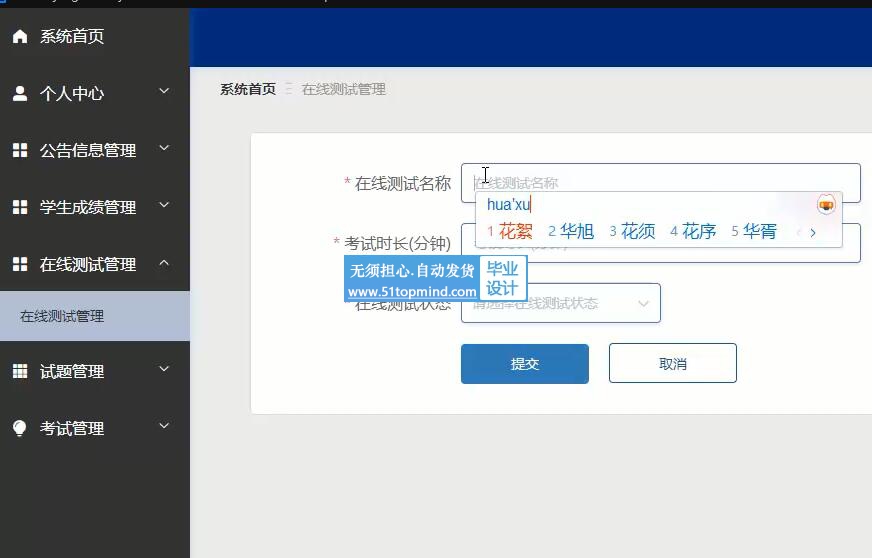
Task: Click the 系统首页 breadcrumb link
Action: 247,89
